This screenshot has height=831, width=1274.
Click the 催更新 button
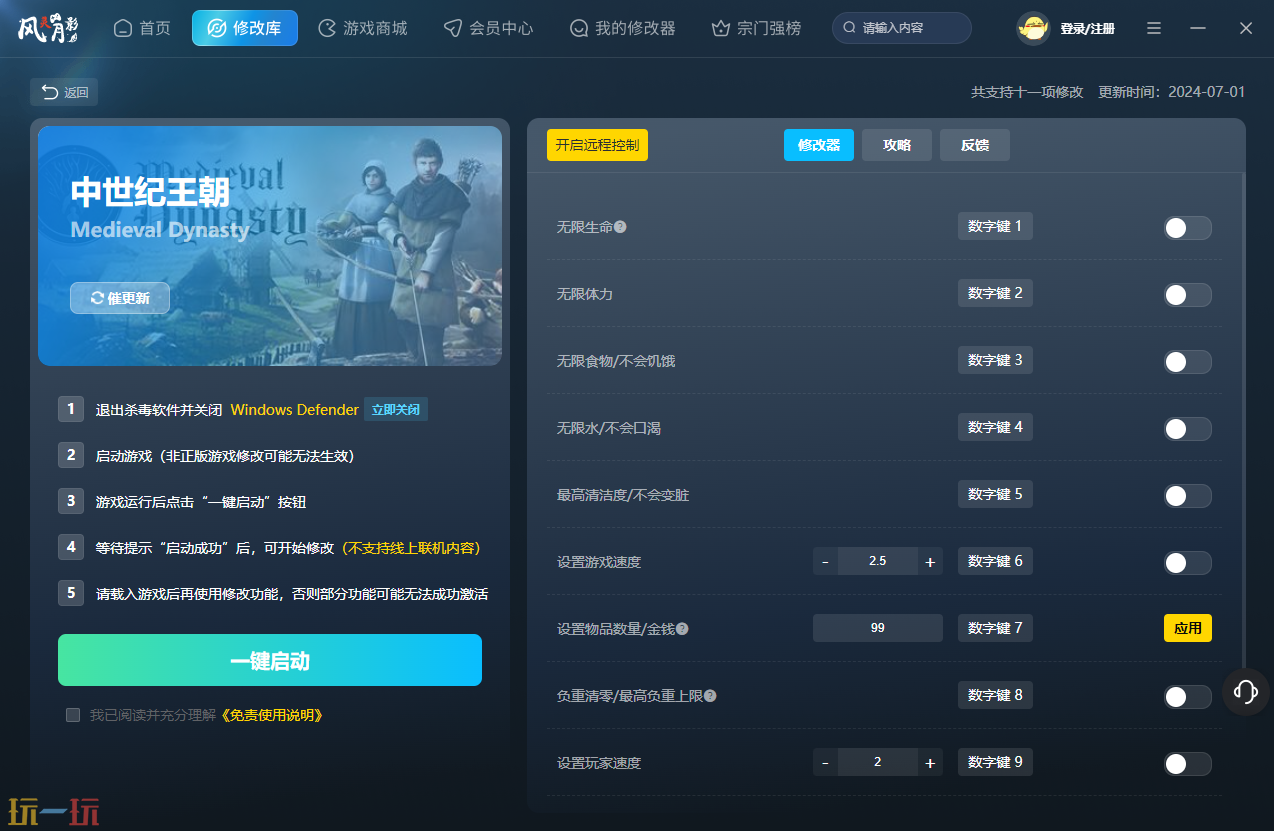120,298
